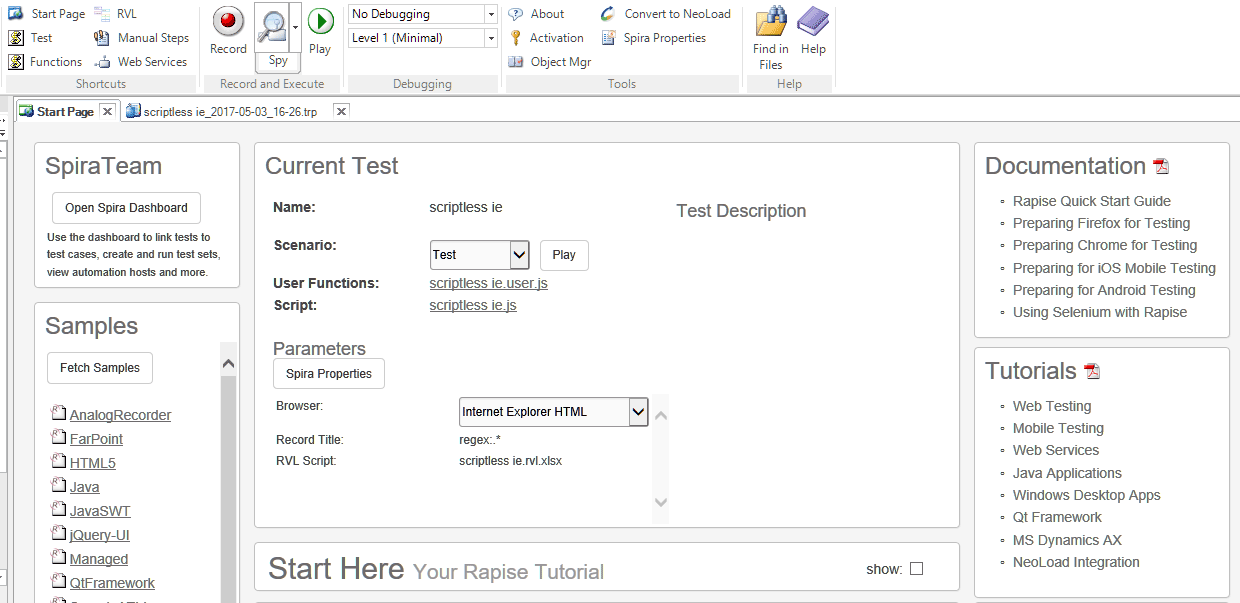Click the red Record button icon
The image size is (1240, 603).
coord(228,21)
